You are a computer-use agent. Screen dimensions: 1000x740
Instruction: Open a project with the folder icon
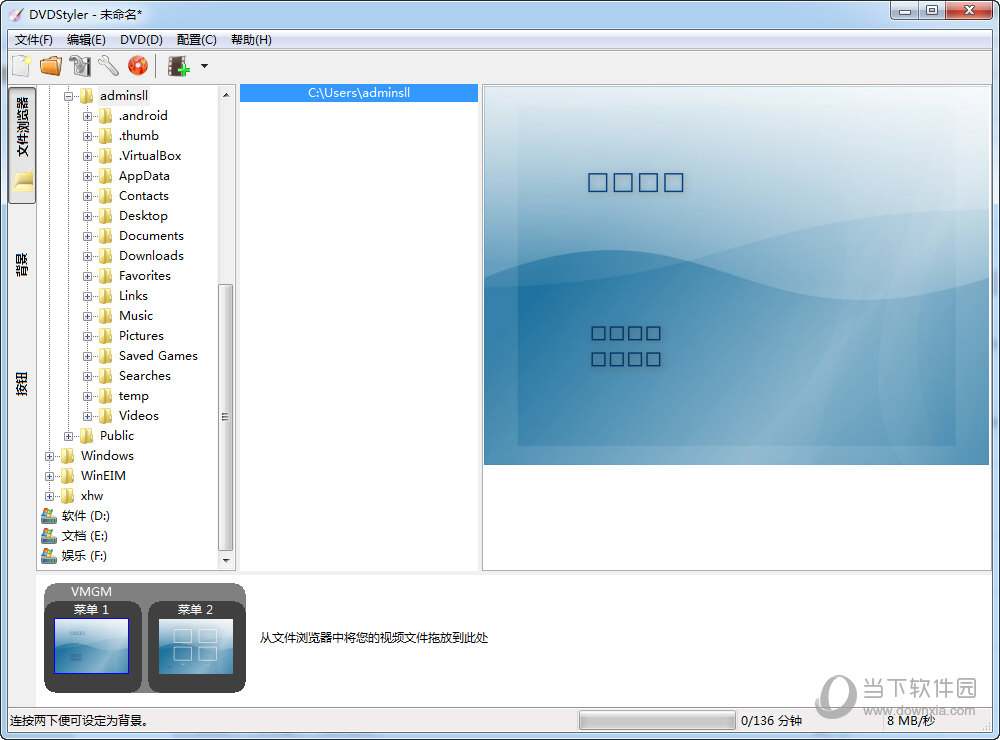(51, 66)
